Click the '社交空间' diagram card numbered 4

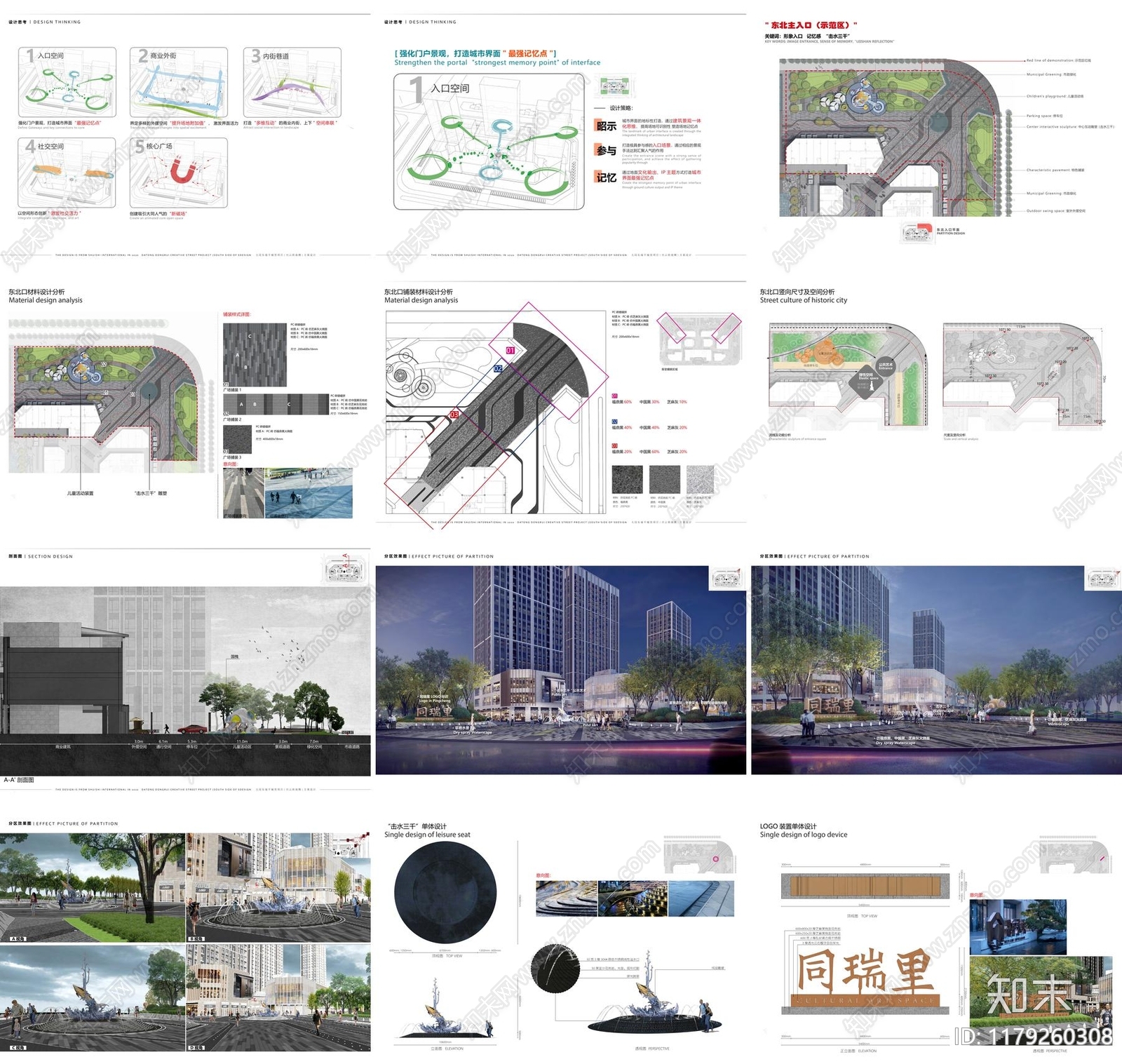67,173
